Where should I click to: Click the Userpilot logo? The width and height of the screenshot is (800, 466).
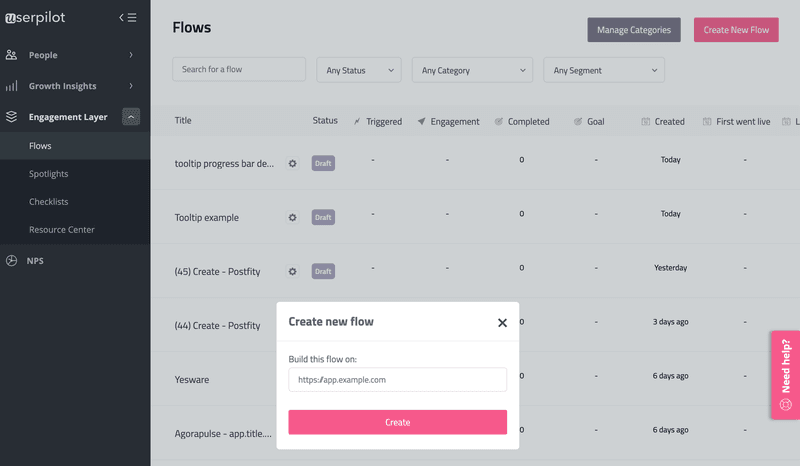tap(36, 17)
